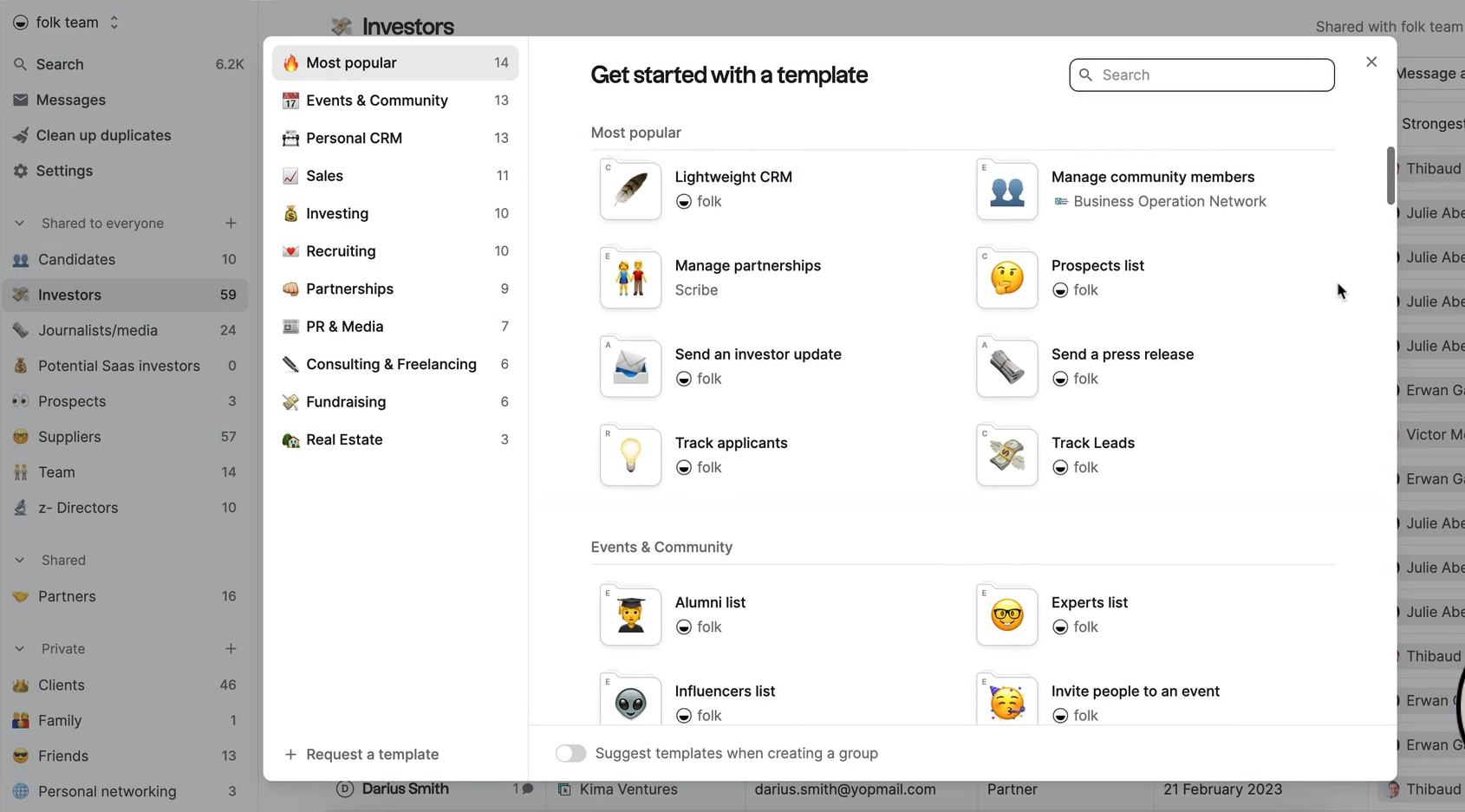Click the Prospects list thinking-face icon

[1006, 279]
